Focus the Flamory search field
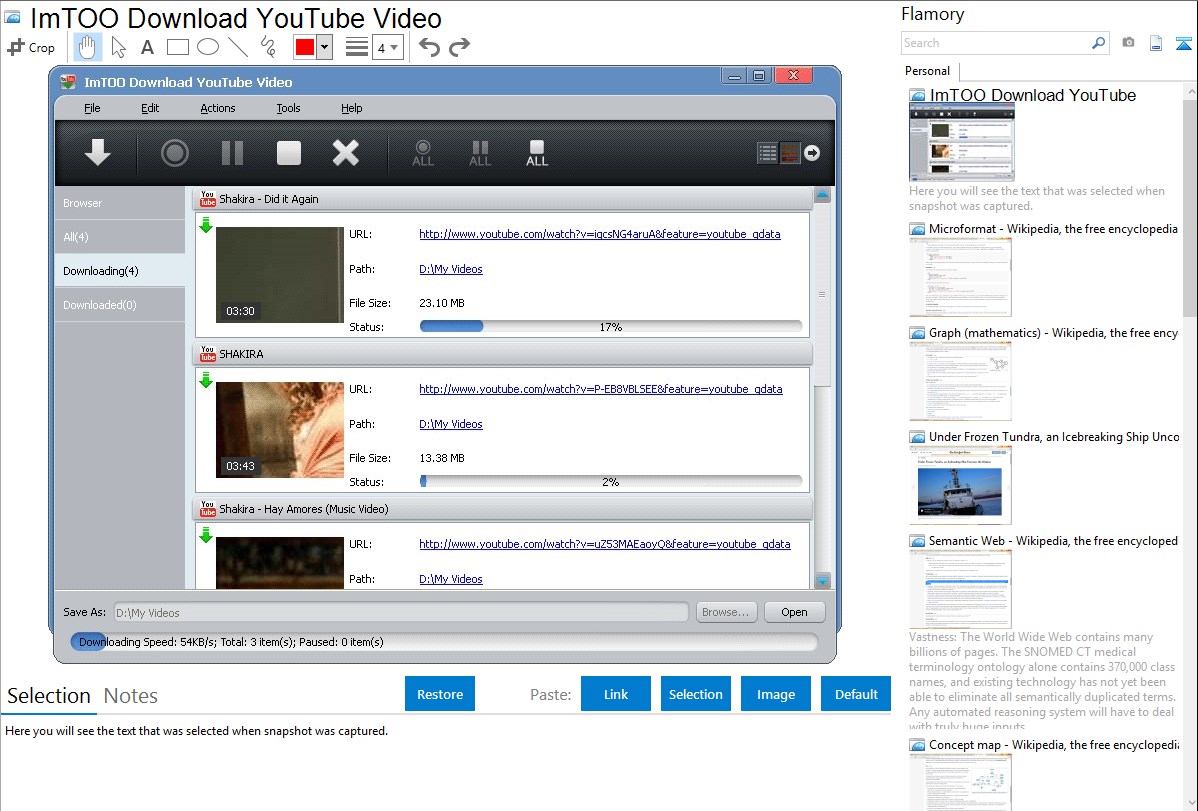Image resolution: width=1198 pixels, height=811 pixels. [995, 43]
